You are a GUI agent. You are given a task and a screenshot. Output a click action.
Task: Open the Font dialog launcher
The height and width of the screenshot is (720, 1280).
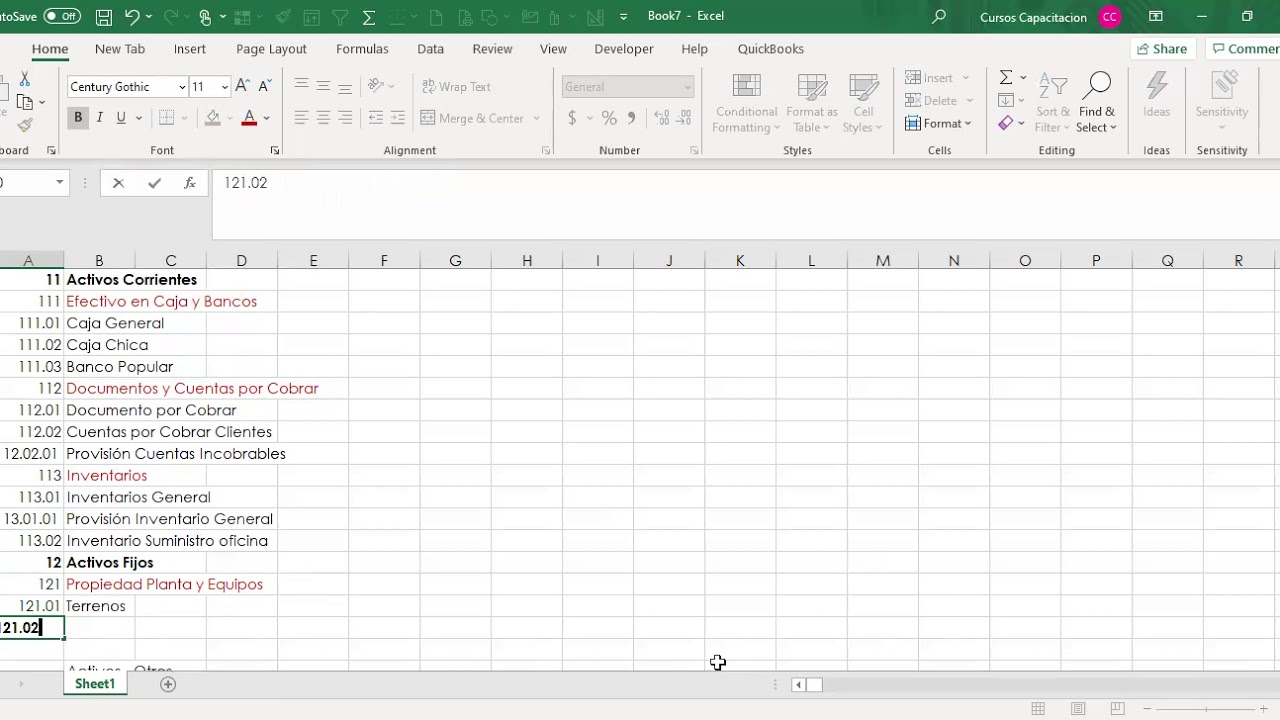(x=275, y=150)
